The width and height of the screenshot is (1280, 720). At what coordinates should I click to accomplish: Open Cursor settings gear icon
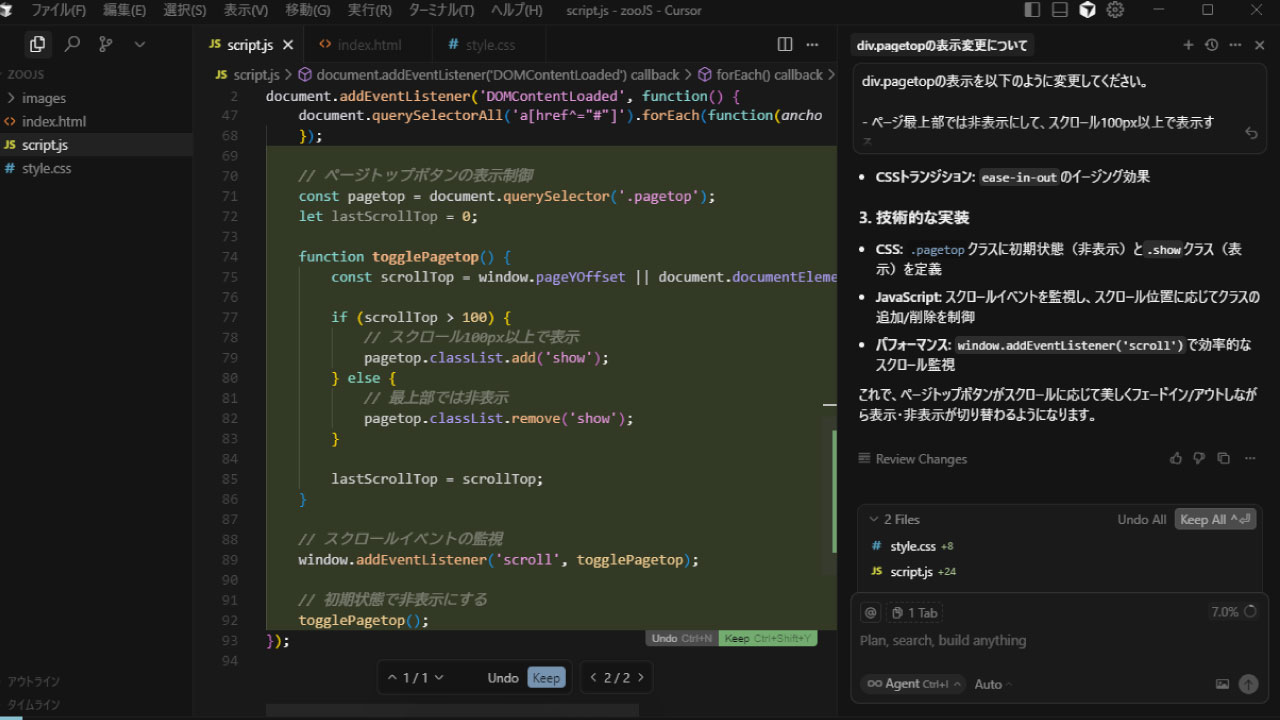pos(1116,10)
